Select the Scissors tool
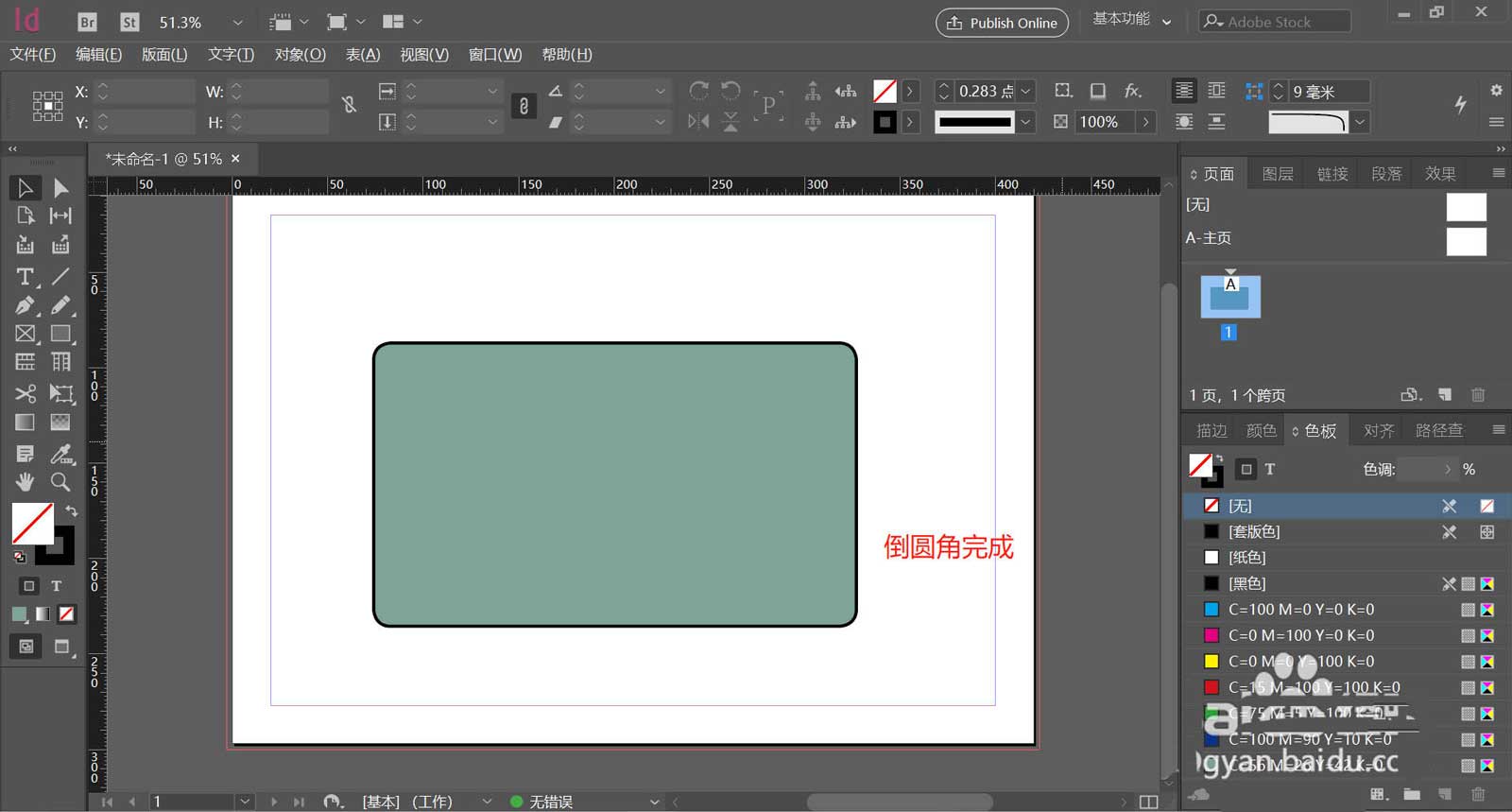 tap(26, 393)
